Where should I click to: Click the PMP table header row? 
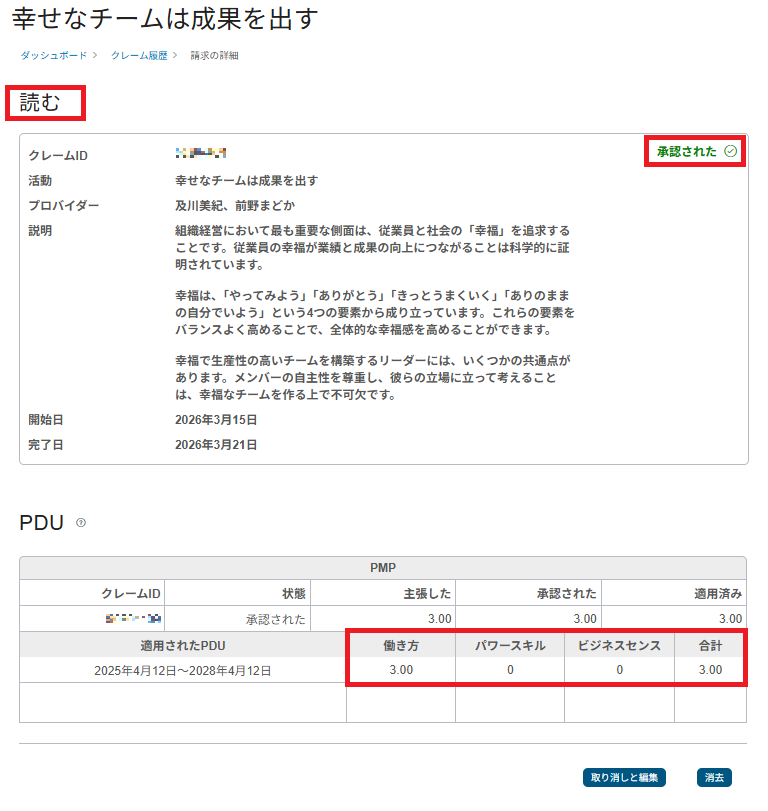click(383, 567)
